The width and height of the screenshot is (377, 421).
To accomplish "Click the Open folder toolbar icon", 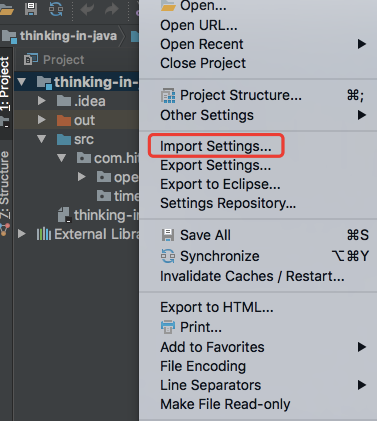I will point(6,9).
